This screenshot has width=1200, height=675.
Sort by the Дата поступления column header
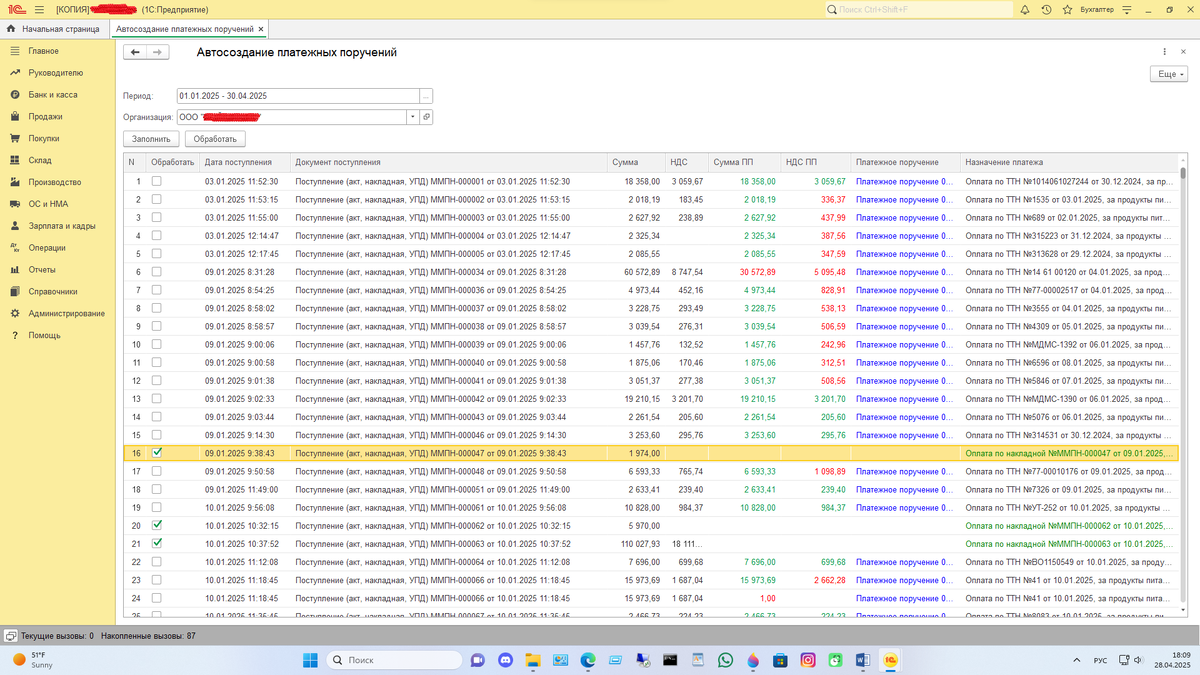tap(244, 161)
